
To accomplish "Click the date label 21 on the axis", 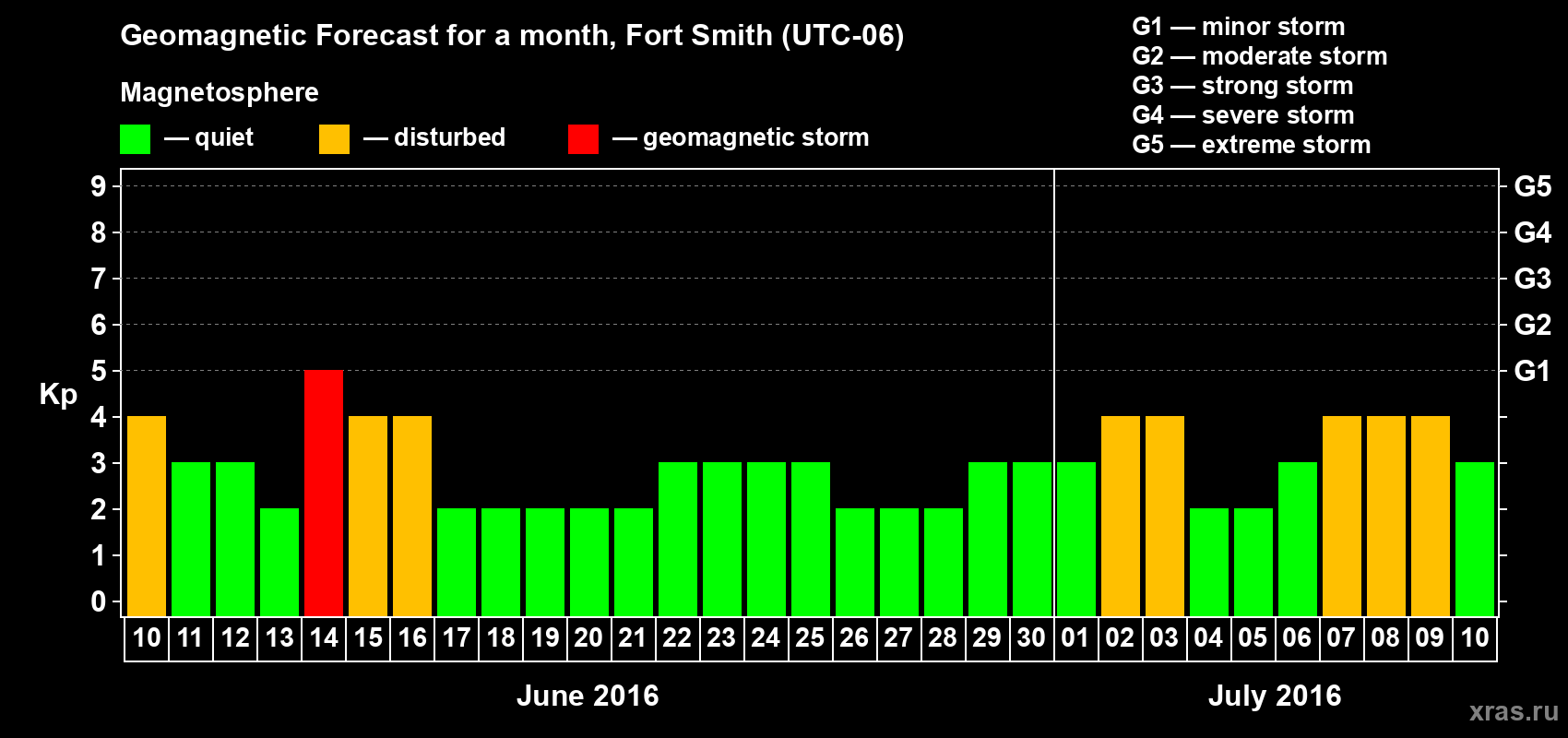I will click(632, 638).
